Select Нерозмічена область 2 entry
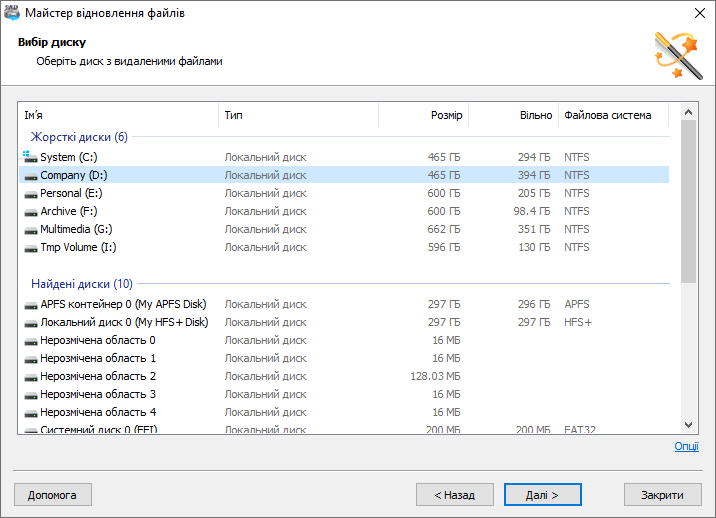This screenshot has width=716, height=518. pos(98,376)
